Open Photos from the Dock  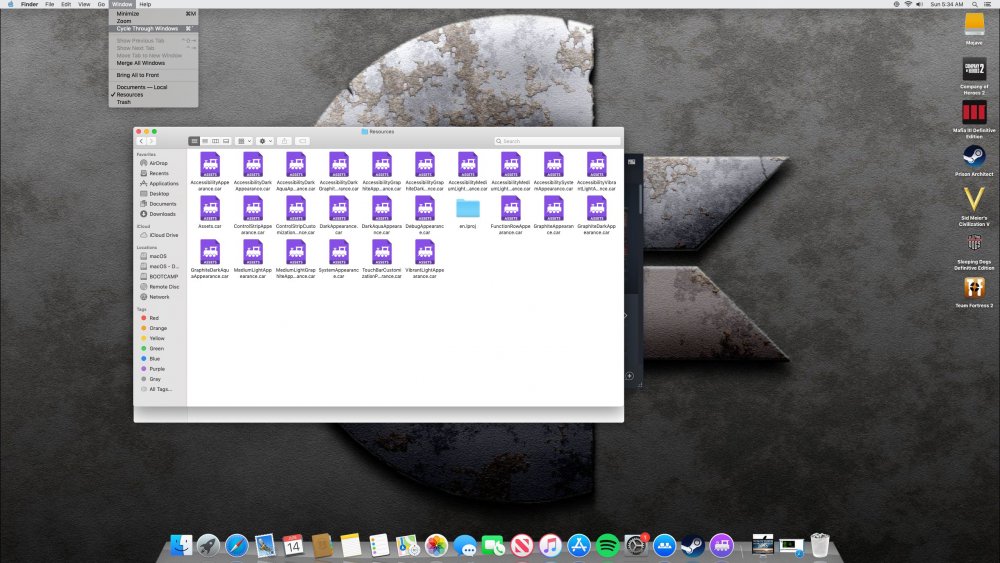[x=436, y=546]
